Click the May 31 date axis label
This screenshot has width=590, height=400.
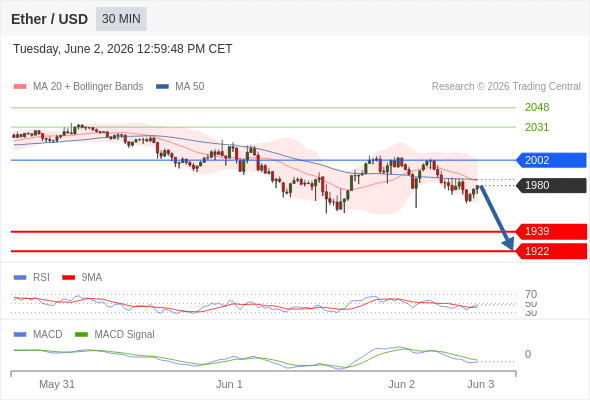(x=57, y=384)
